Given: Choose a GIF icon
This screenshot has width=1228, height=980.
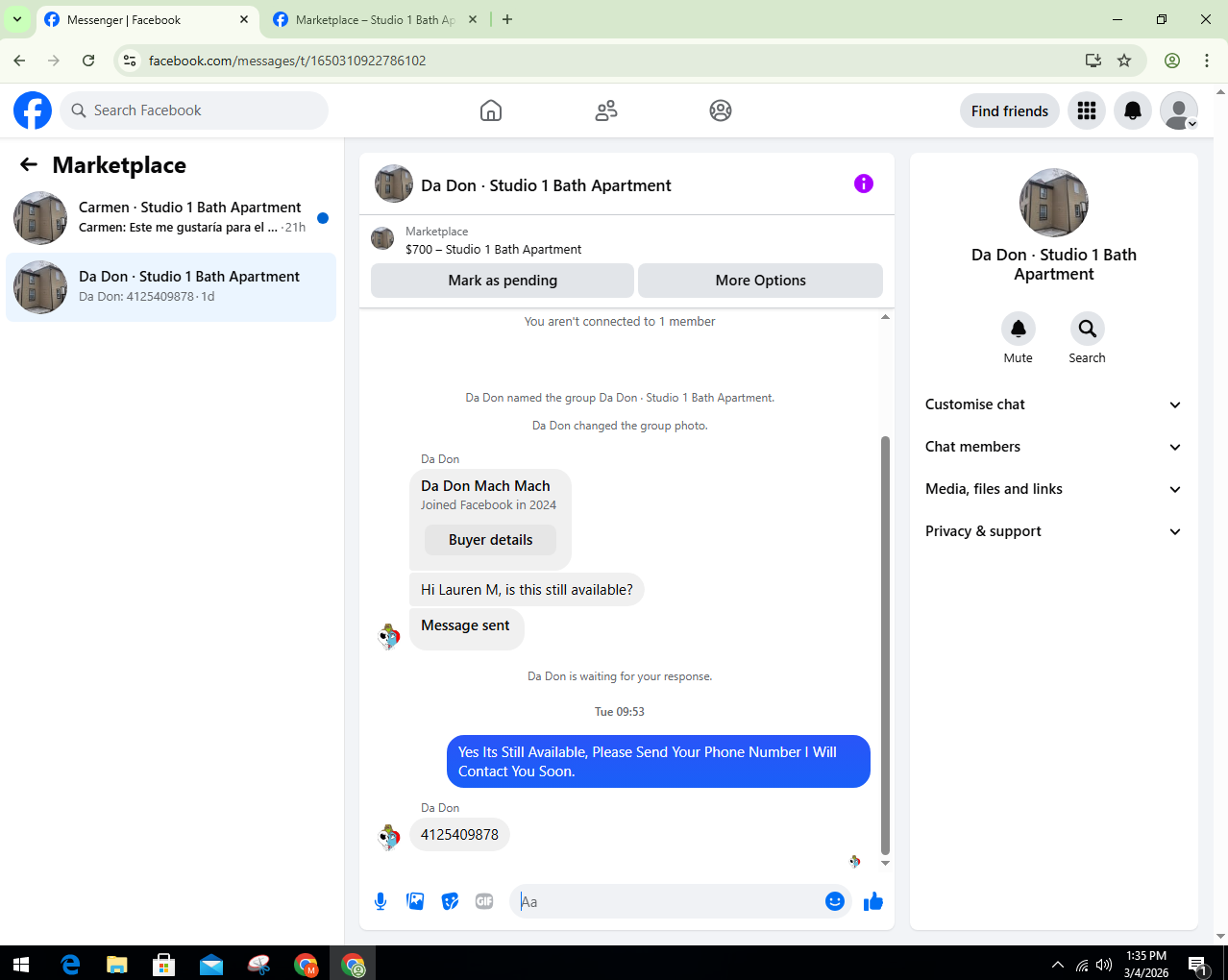Looking at the screenshot, I should [x=484, y=901].
